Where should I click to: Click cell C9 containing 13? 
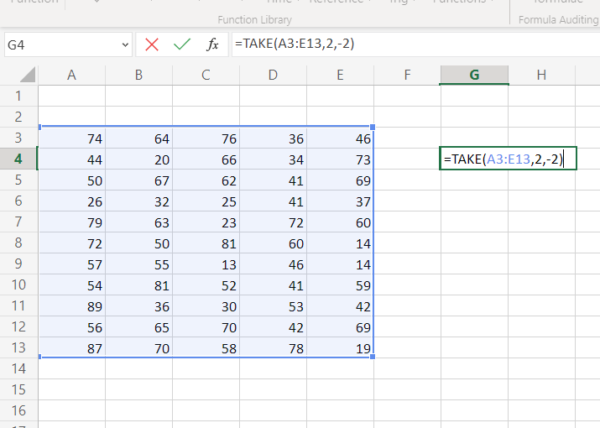206,264
